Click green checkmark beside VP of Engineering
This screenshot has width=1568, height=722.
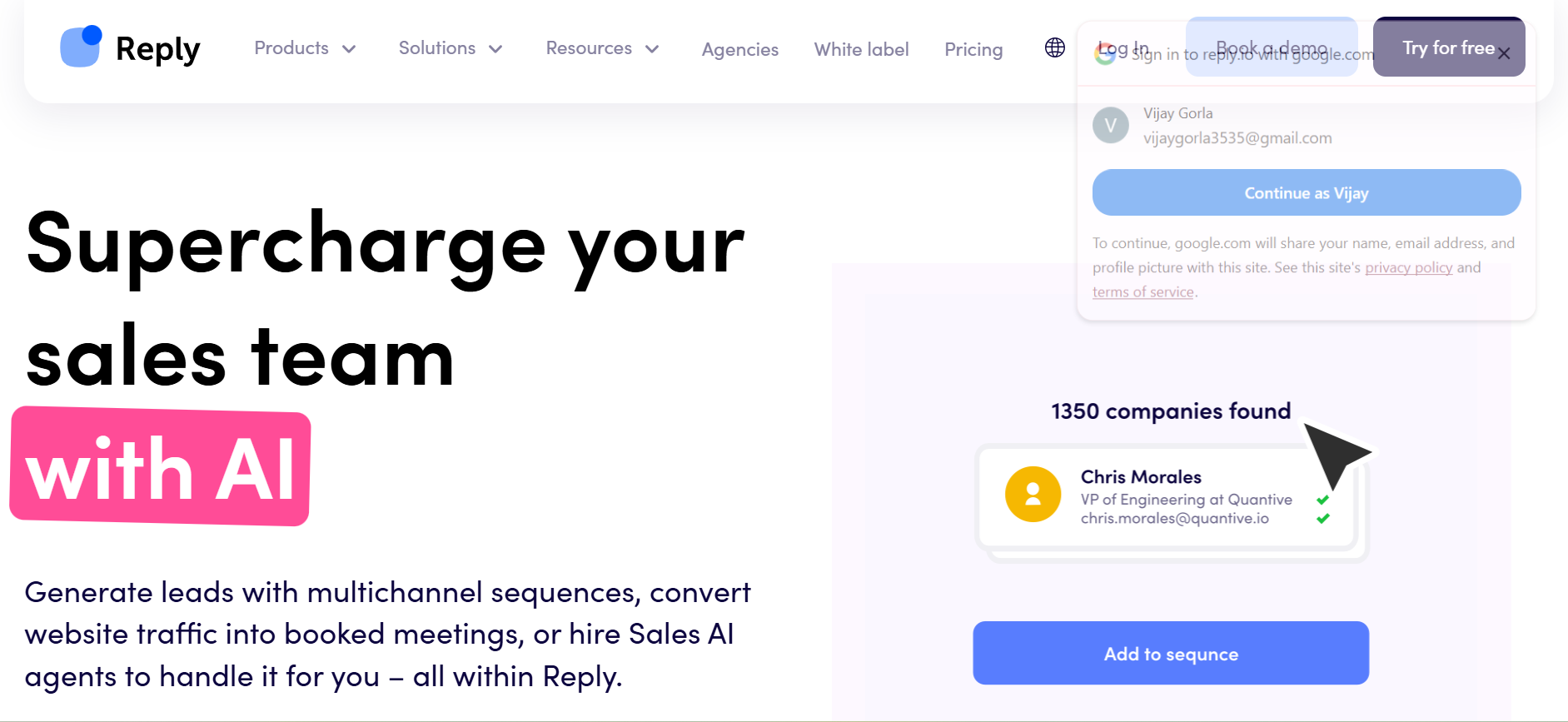coord(1322,500)
